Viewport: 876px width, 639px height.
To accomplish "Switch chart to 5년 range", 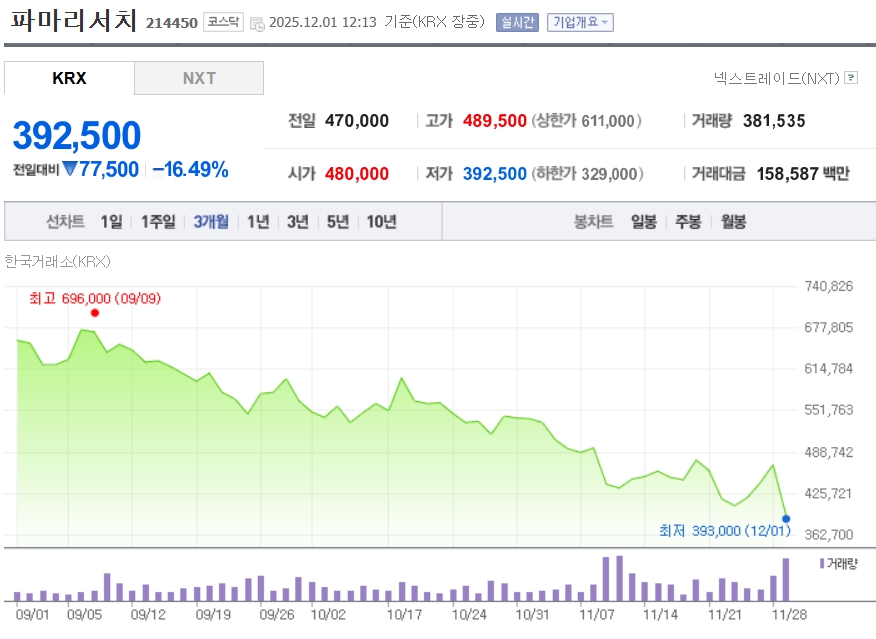I will point(338,222).
